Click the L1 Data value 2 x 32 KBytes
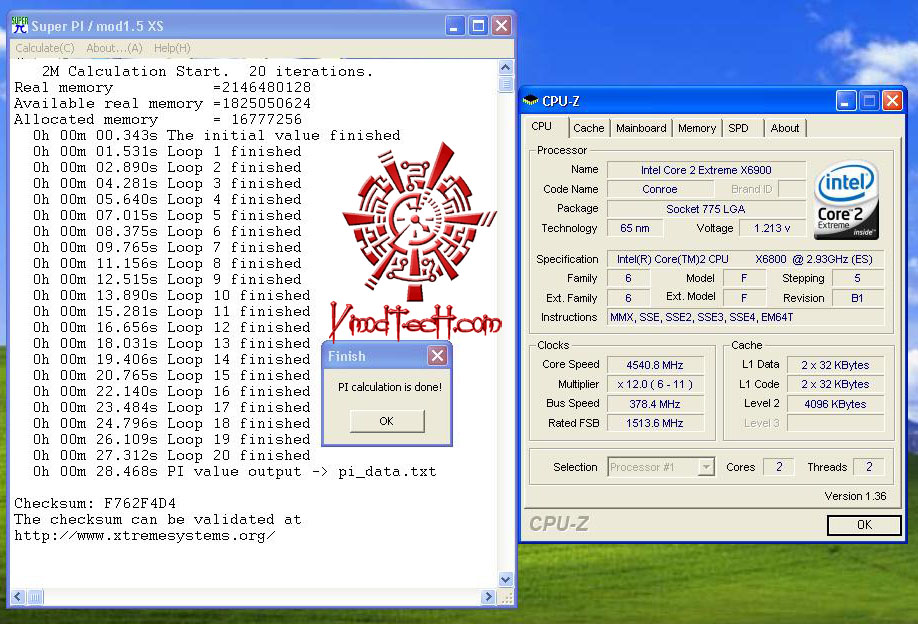918x624 pixels. coord(835,365)
